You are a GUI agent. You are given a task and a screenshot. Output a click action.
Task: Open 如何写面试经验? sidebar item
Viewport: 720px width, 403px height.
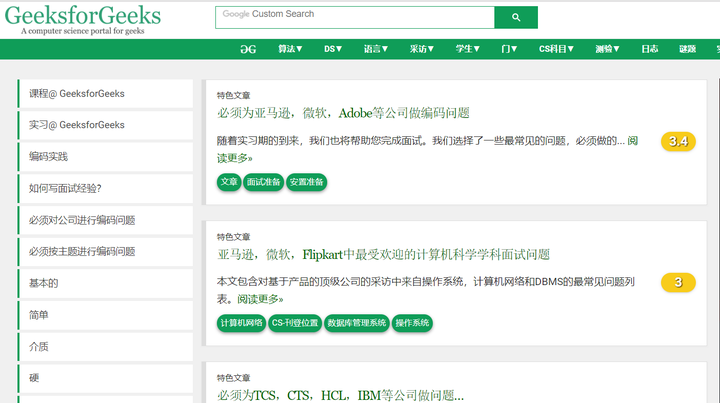pyautogui.click(x=105, y=189)
